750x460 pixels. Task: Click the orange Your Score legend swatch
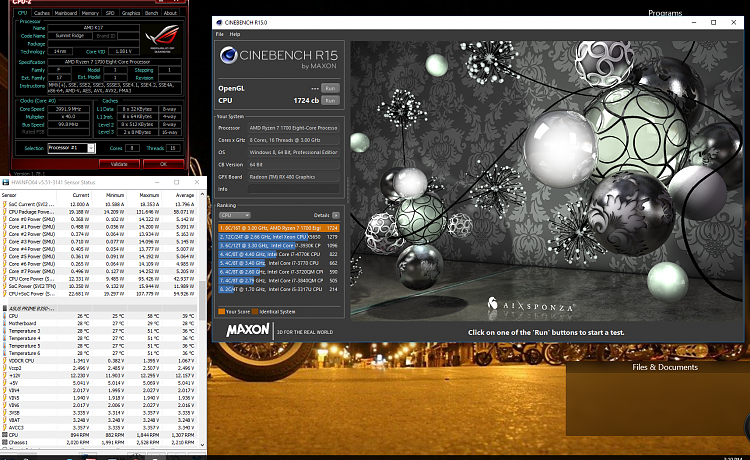point(221,312)
